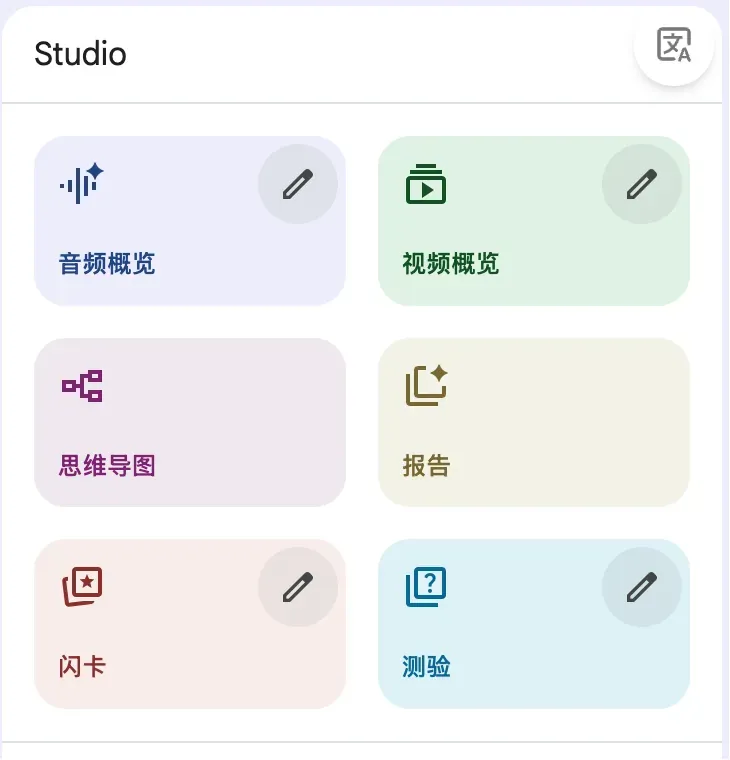The image size is (730, 760).
Task: Click the beige 报告 card background
Action: tap(570, 420)
